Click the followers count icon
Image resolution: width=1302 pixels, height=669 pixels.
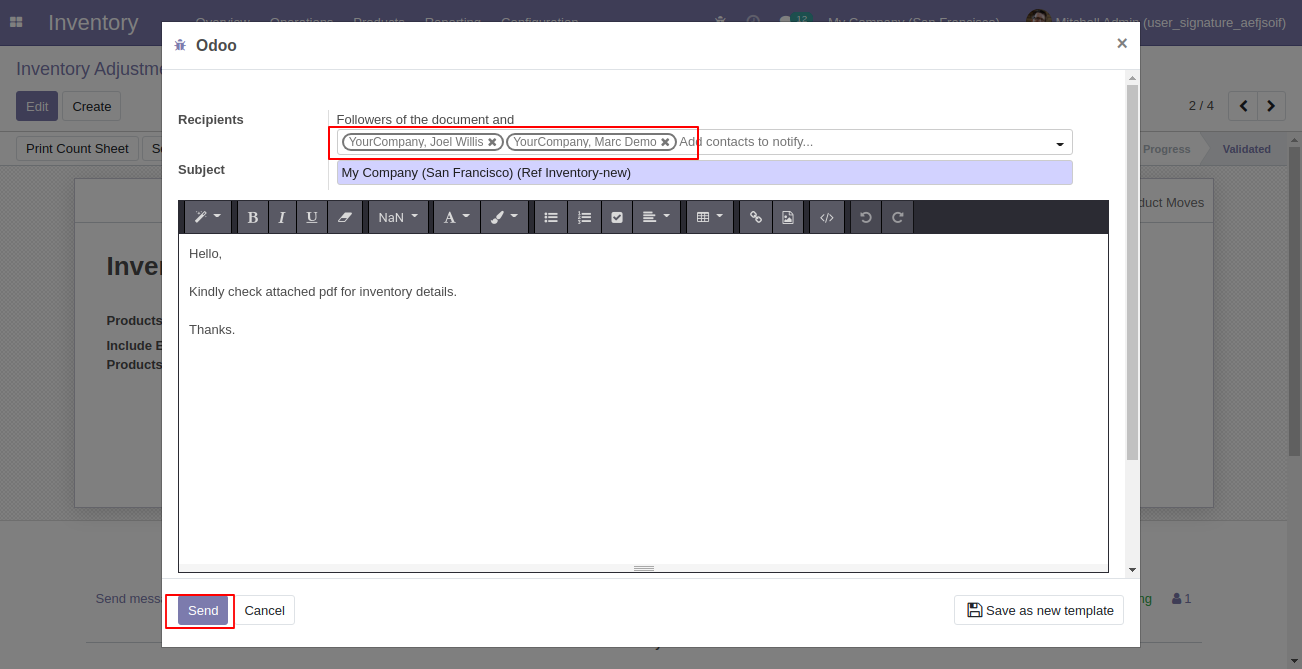[x=1181, y=599]
